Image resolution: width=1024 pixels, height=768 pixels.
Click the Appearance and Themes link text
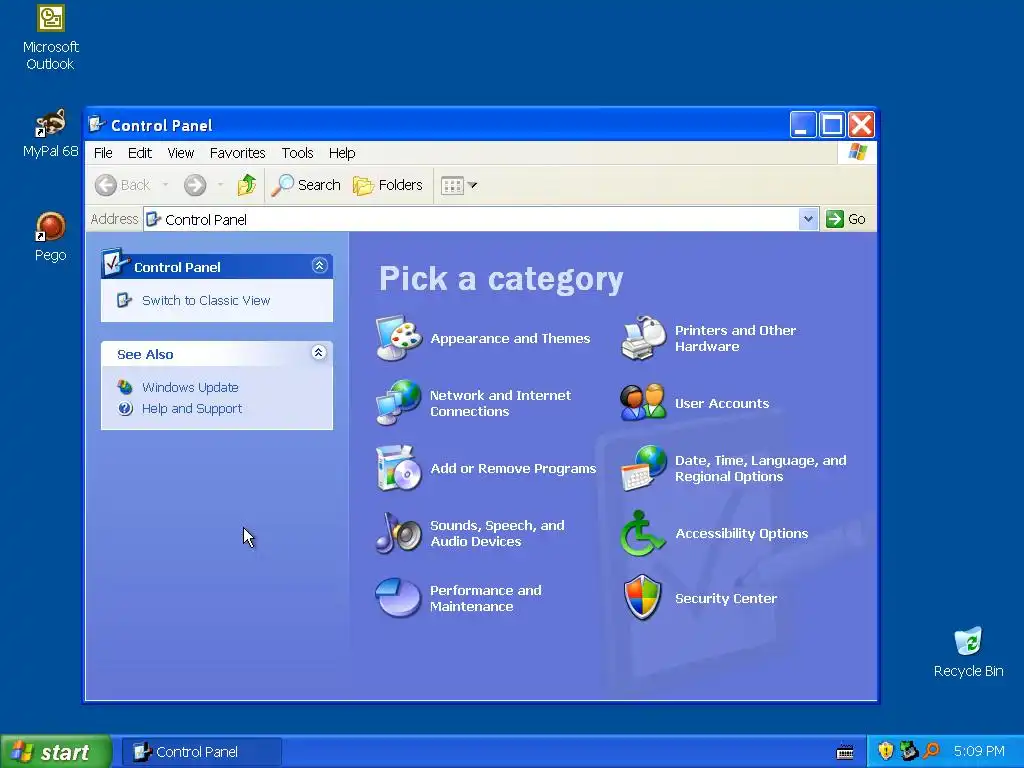(510, 338)
